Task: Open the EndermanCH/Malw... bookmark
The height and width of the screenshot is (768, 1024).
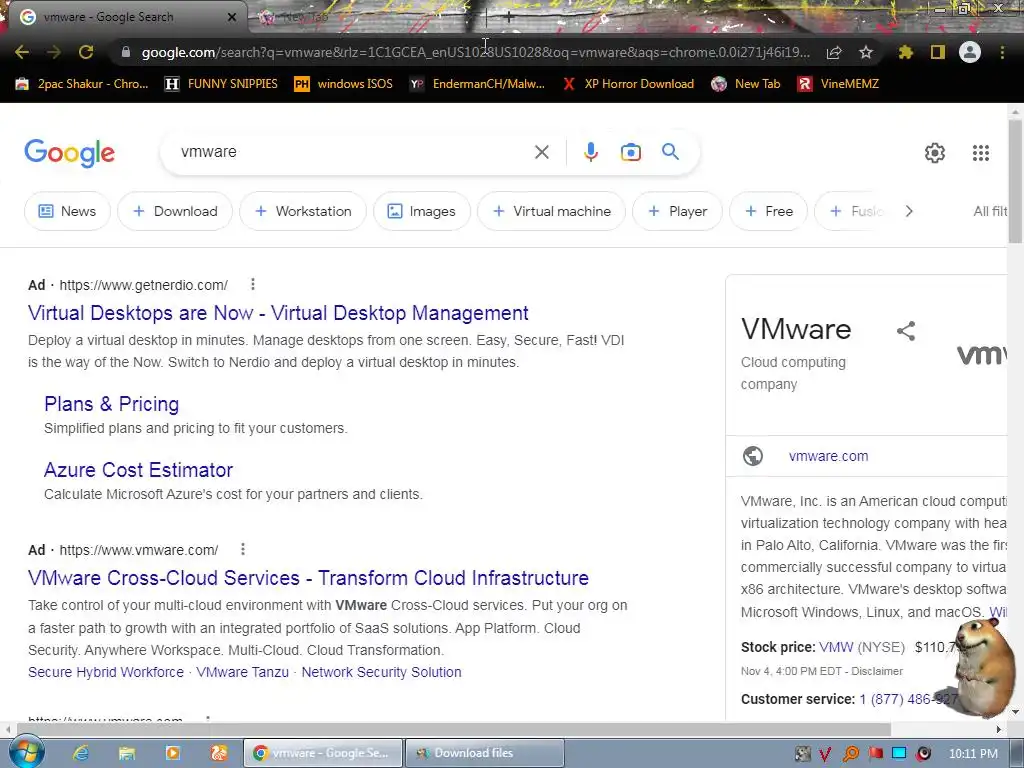Action: click(477, 84)
